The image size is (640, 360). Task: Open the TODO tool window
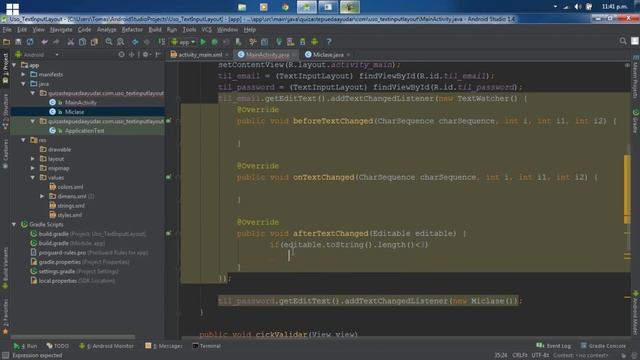click(x=58, y=346)
